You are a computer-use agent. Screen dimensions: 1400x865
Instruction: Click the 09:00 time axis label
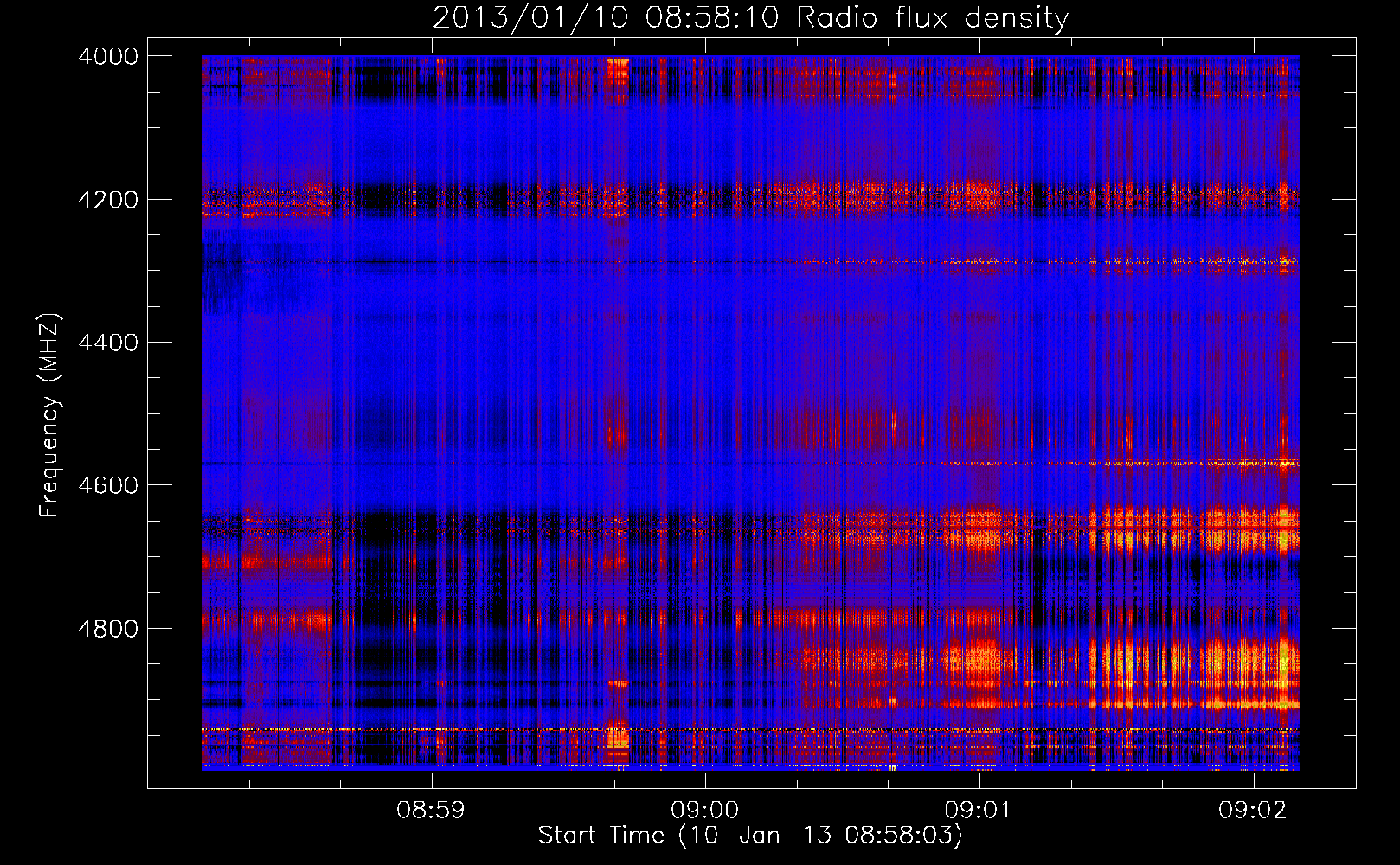tap(705, 811)
